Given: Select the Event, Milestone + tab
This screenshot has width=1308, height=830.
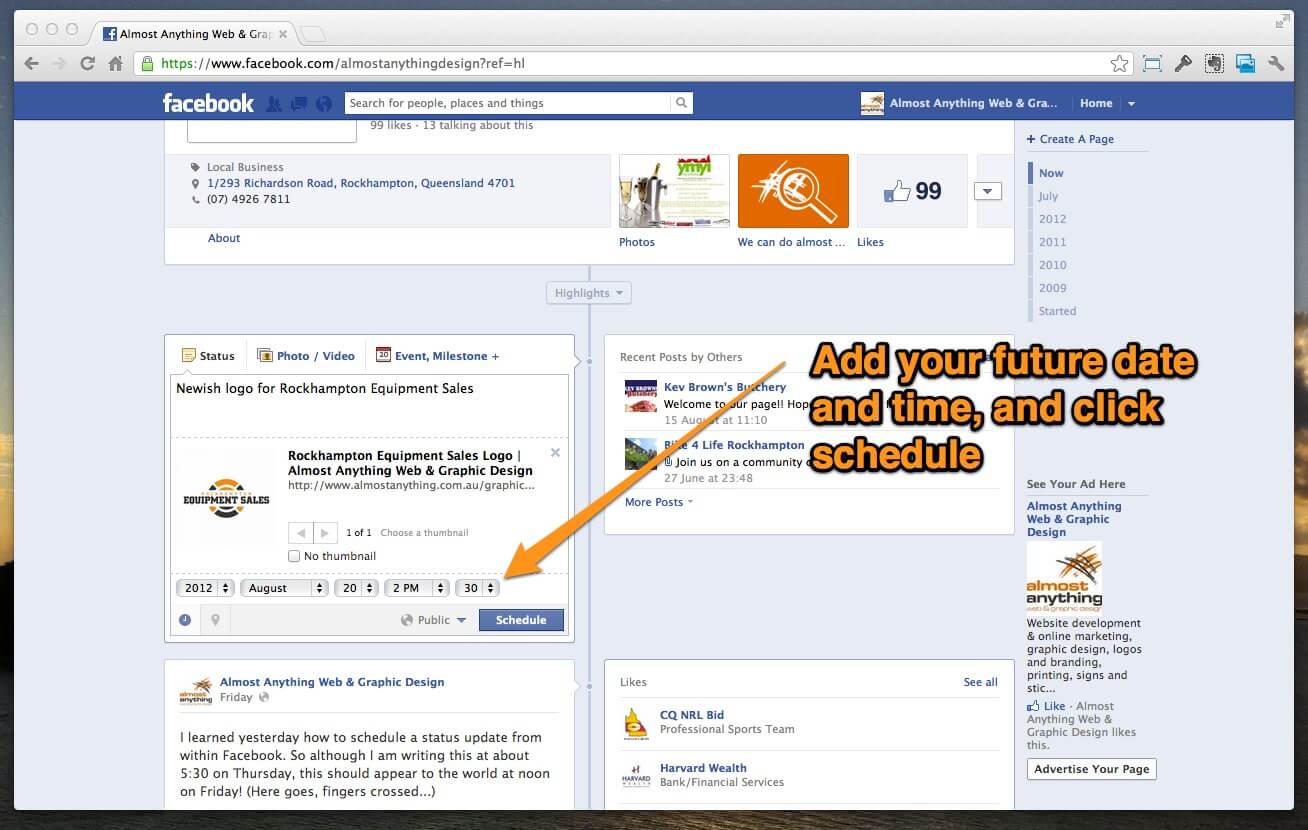Looking at the screenshot, I should click(x=437, y=355).
